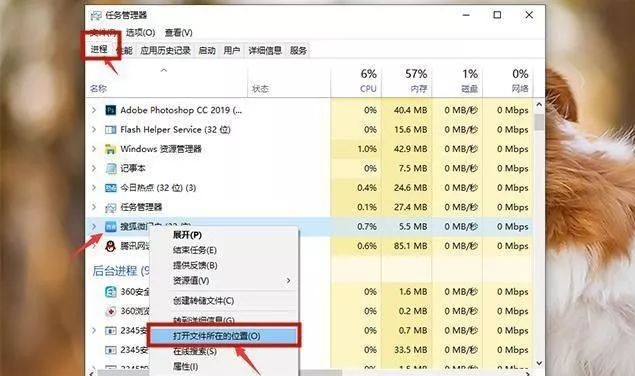Click the Flash Helper Service icon
635x376 pixels.
point(111,130)
